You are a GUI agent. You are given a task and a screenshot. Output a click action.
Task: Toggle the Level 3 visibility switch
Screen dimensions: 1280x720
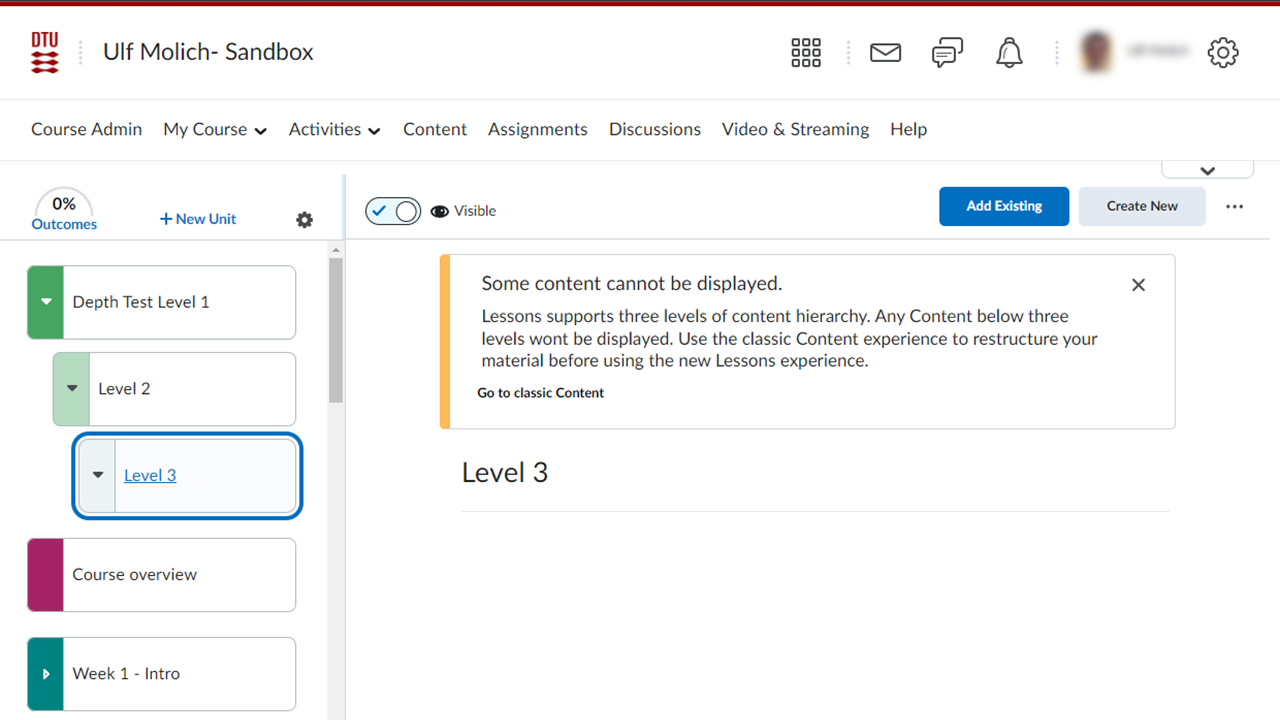pyautogui.click(x=393, y=211)
